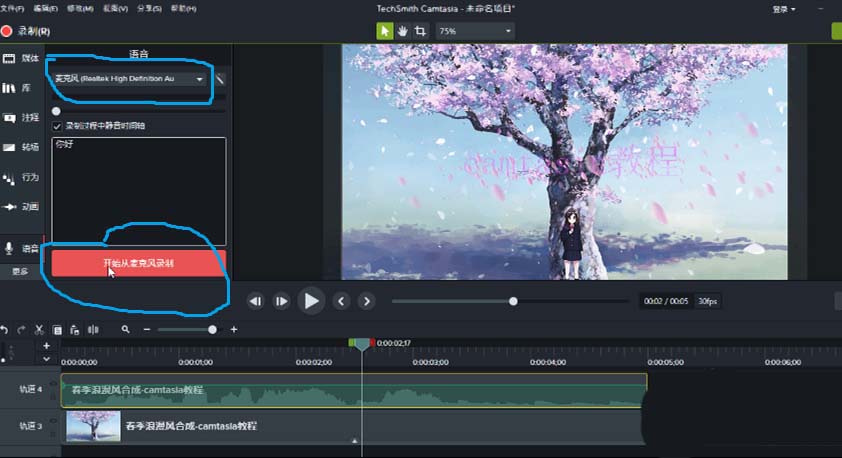This screenshot has height=458, width=842.
Task: Toggle visibility eye on 轨道 3
Action: coord(53,420)
